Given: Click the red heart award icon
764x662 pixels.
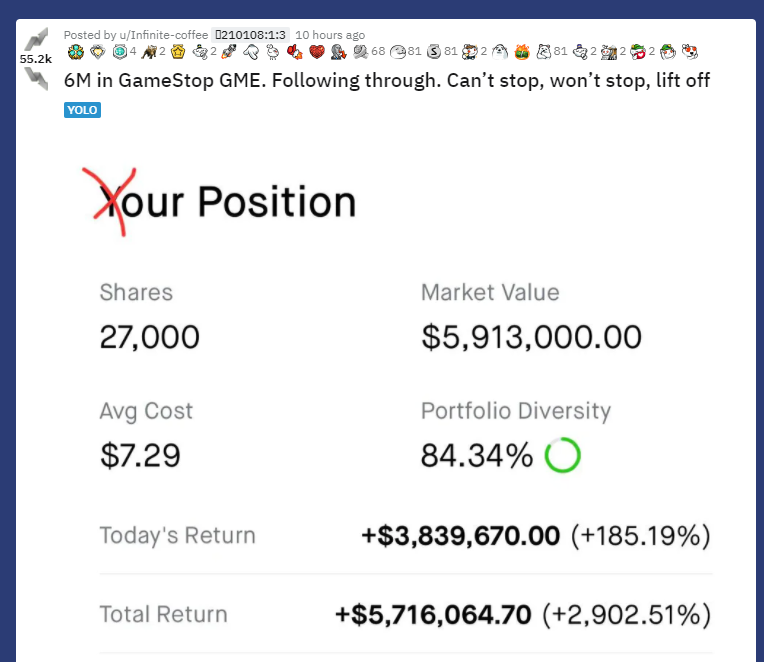Looking at the screenshot, I should tap(317, 51).
